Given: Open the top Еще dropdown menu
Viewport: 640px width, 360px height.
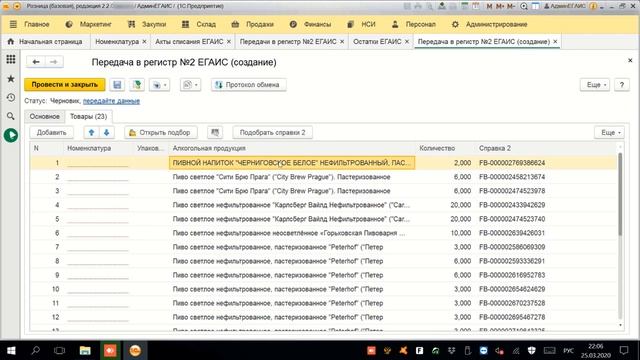Looking at the screenshot, I should click(595, 85).
